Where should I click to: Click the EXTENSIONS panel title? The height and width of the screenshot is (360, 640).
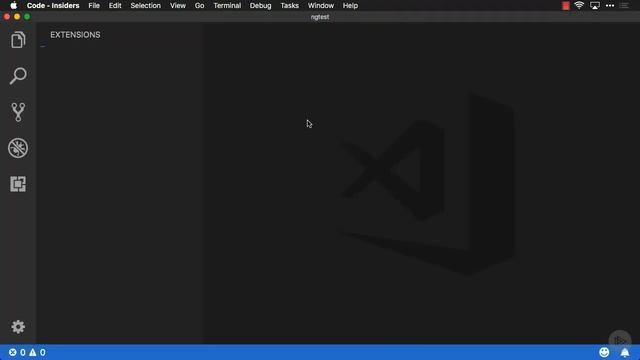[75, 35]
